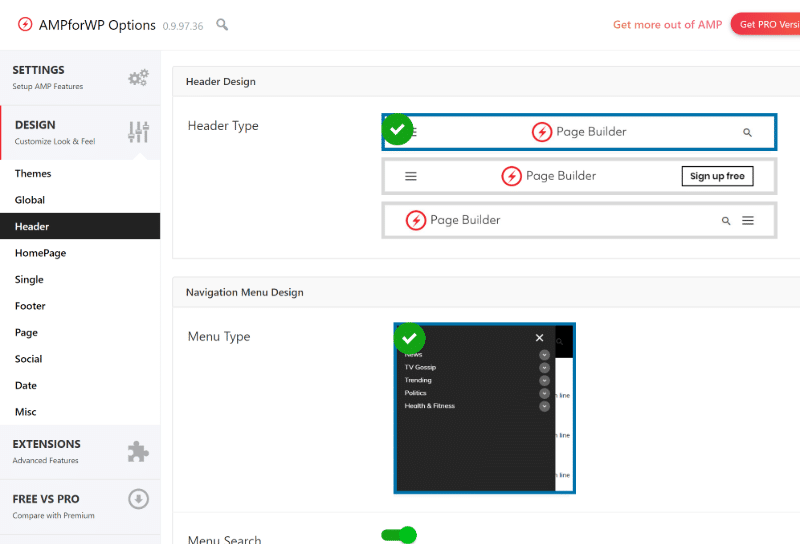Expand TV Gossip chevron in menu preview
800x544 pixels.
pos(544,367)
